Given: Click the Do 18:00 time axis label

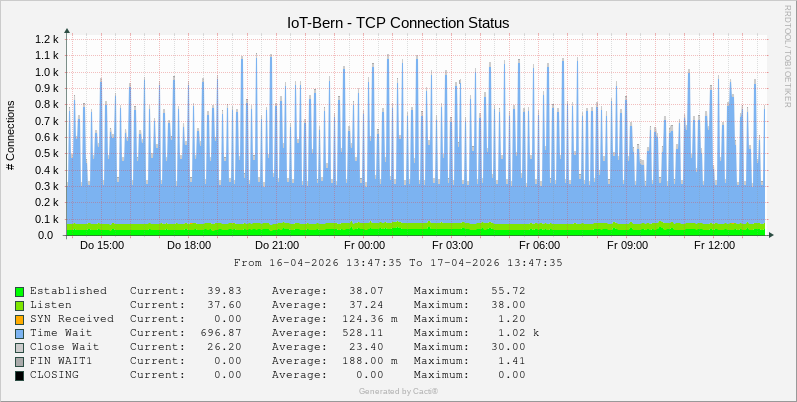Looking at the screenshot, I should point(189,245).
